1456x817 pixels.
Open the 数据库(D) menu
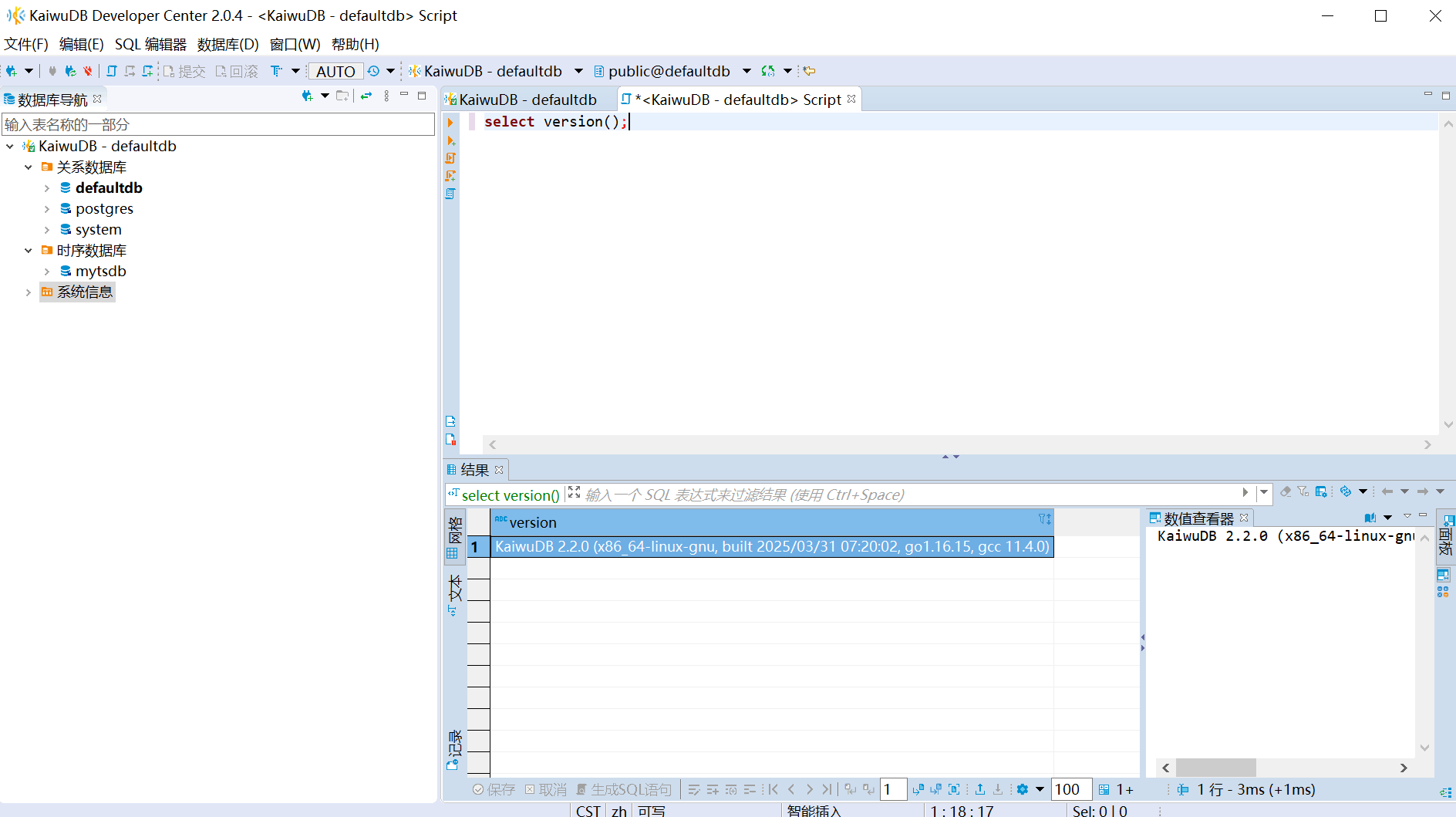point(228,44)
